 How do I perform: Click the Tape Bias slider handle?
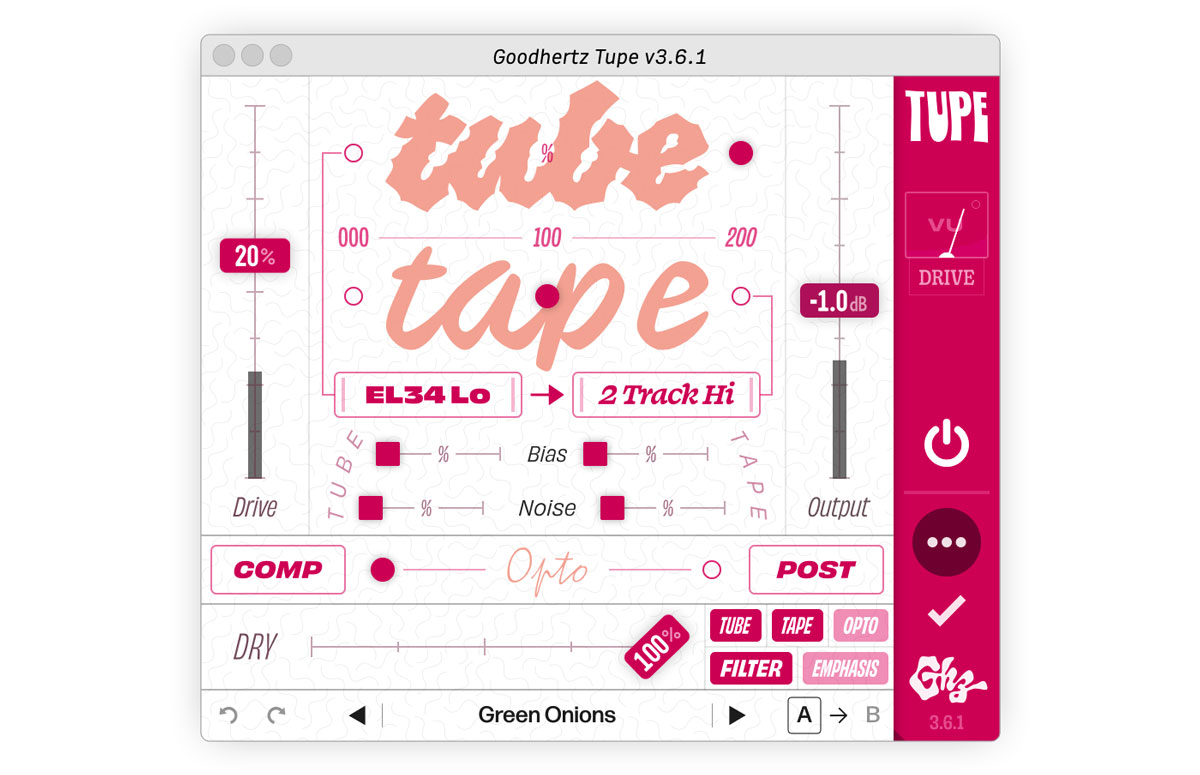point(595,454)
